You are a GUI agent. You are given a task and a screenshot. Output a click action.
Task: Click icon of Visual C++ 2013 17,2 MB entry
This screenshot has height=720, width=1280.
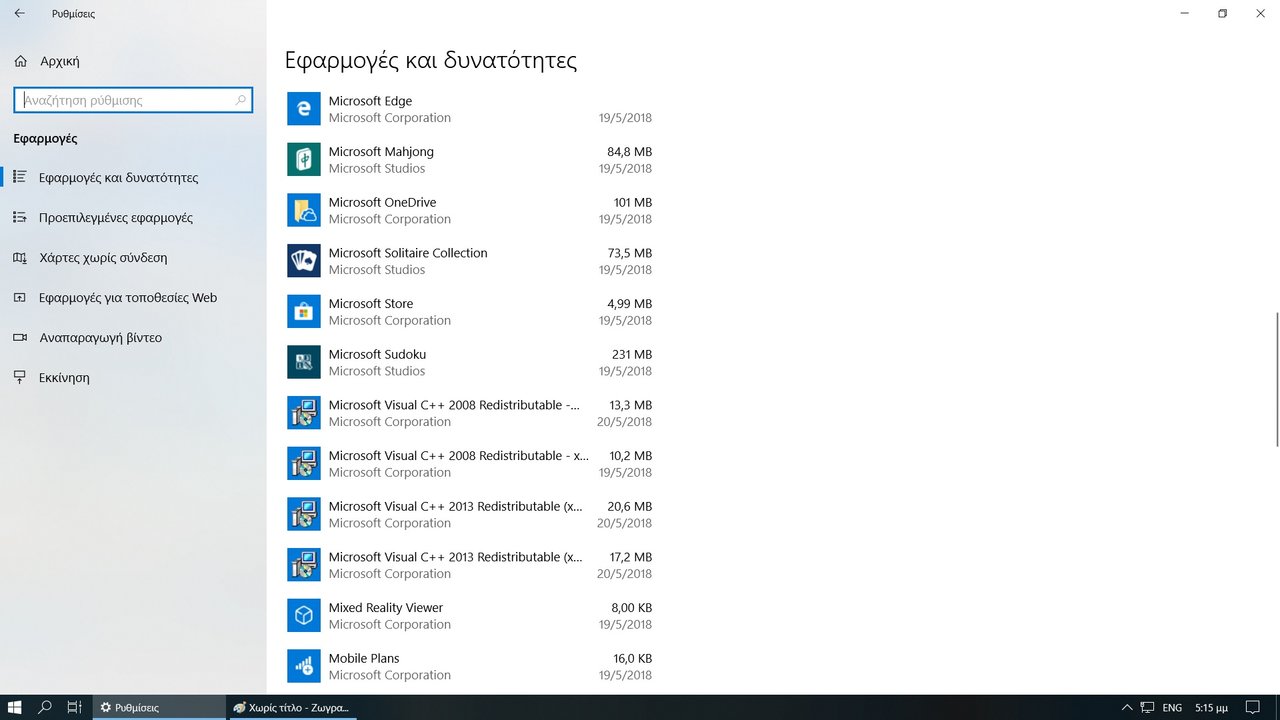pos(304,565)
